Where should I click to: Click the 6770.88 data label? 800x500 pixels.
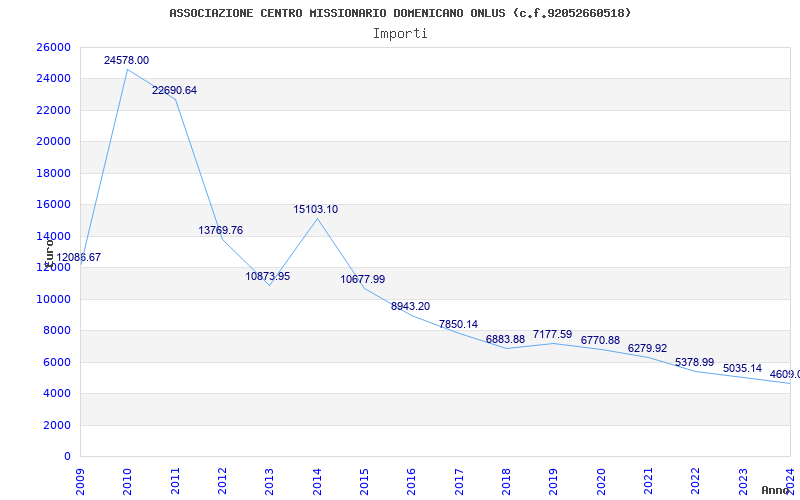[x=600, y=340]
